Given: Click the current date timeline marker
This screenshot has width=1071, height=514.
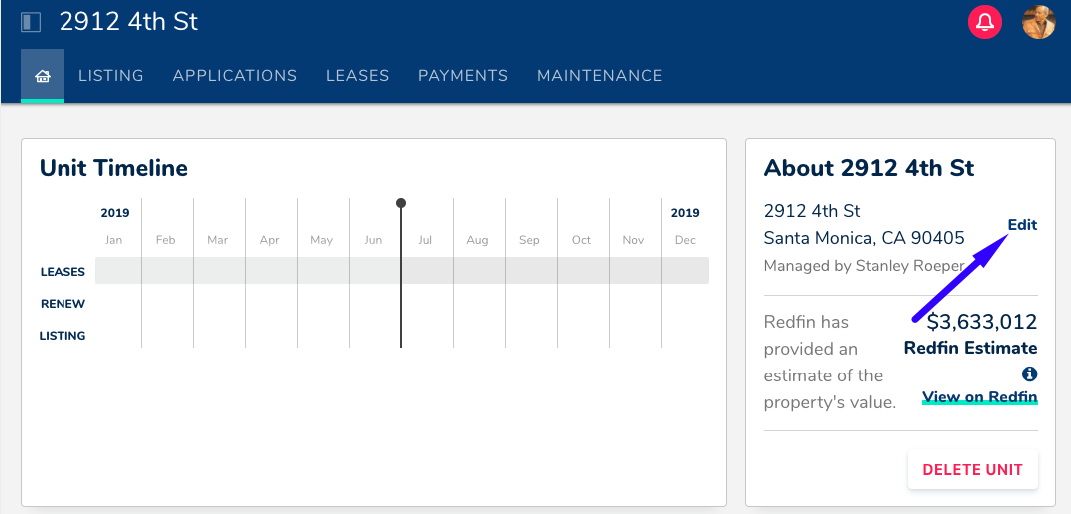Looking at the screenshot, I should 401,204.
